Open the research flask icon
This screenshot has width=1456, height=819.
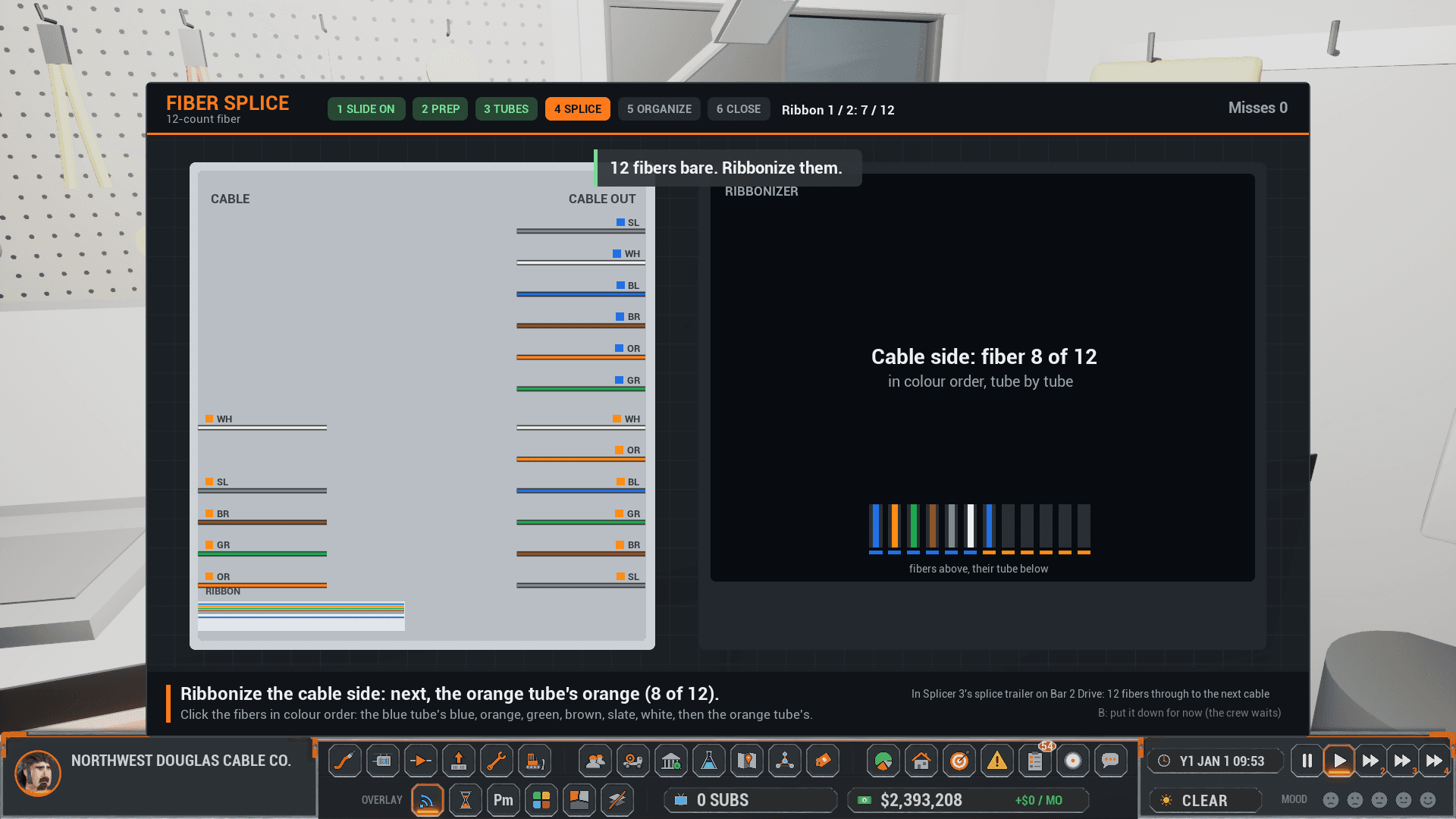point(709,761)
